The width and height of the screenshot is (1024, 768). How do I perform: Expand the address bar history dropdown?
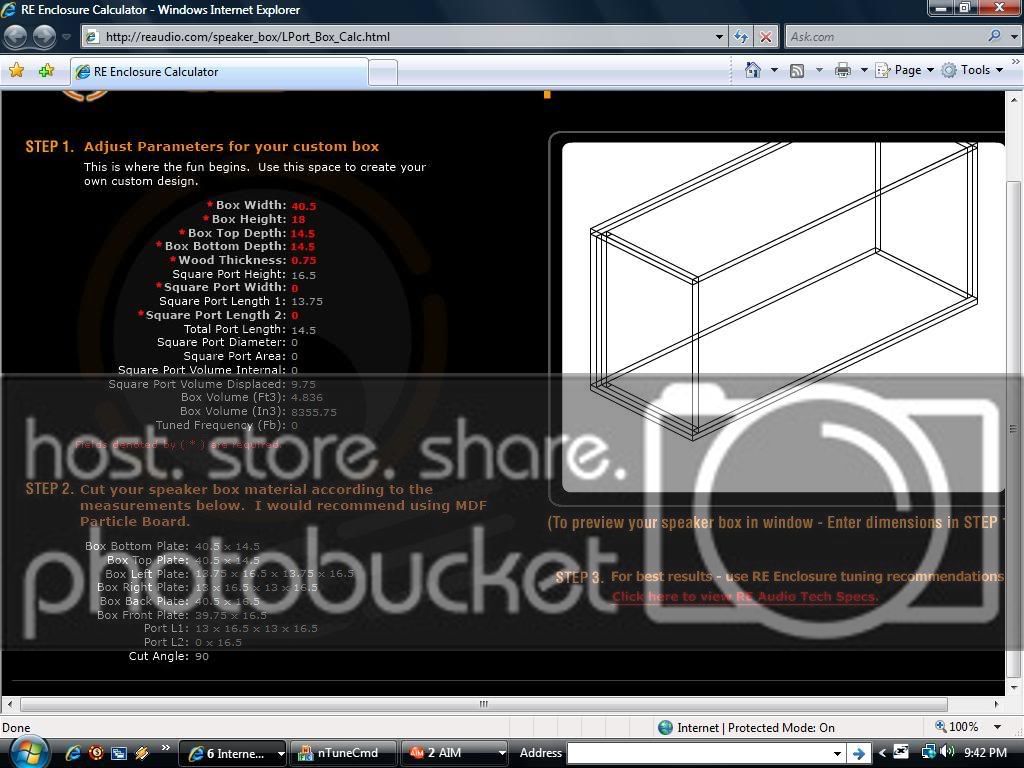[x=719, y=37]
